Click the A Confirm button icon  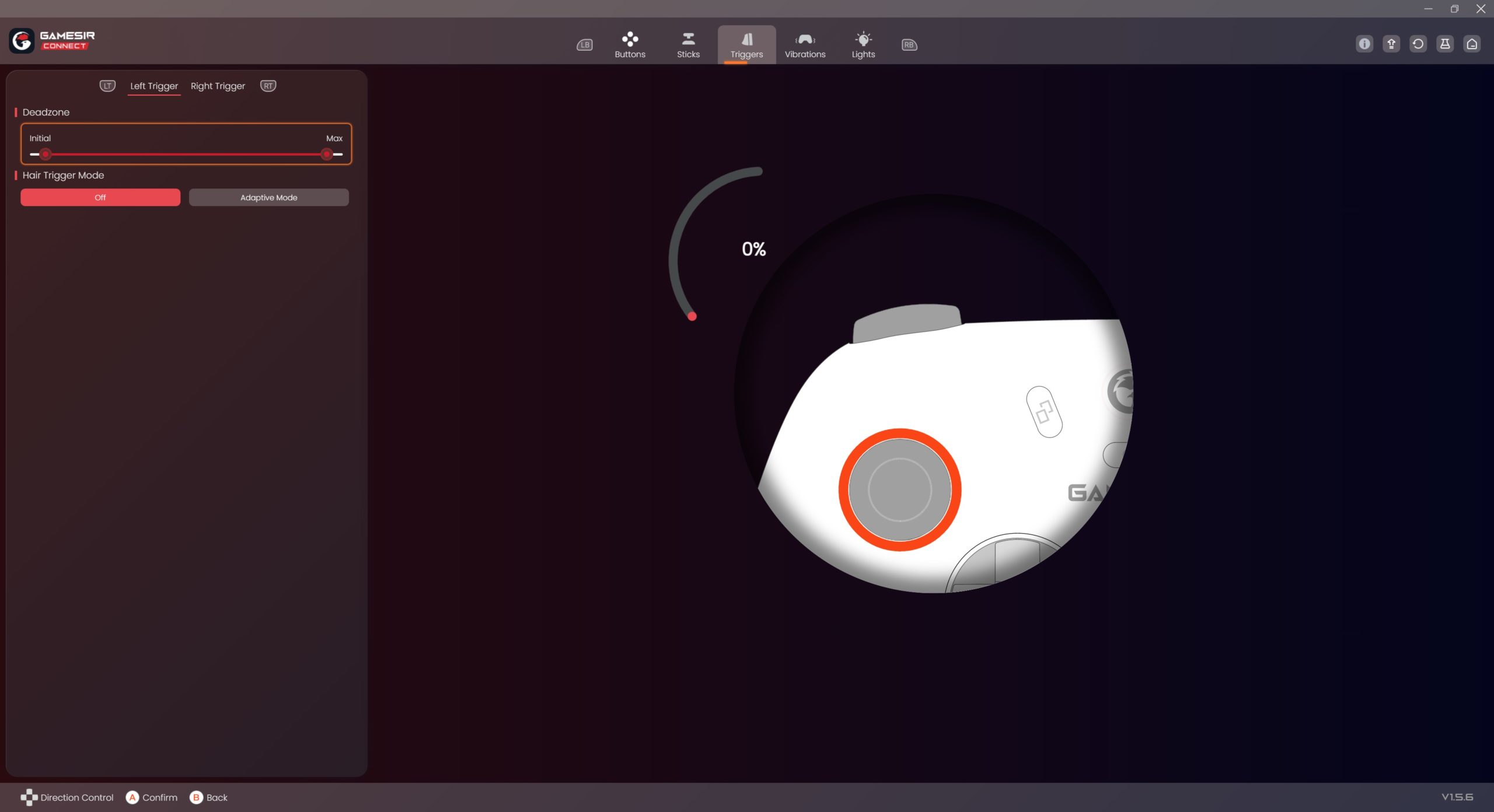(132, 797)
